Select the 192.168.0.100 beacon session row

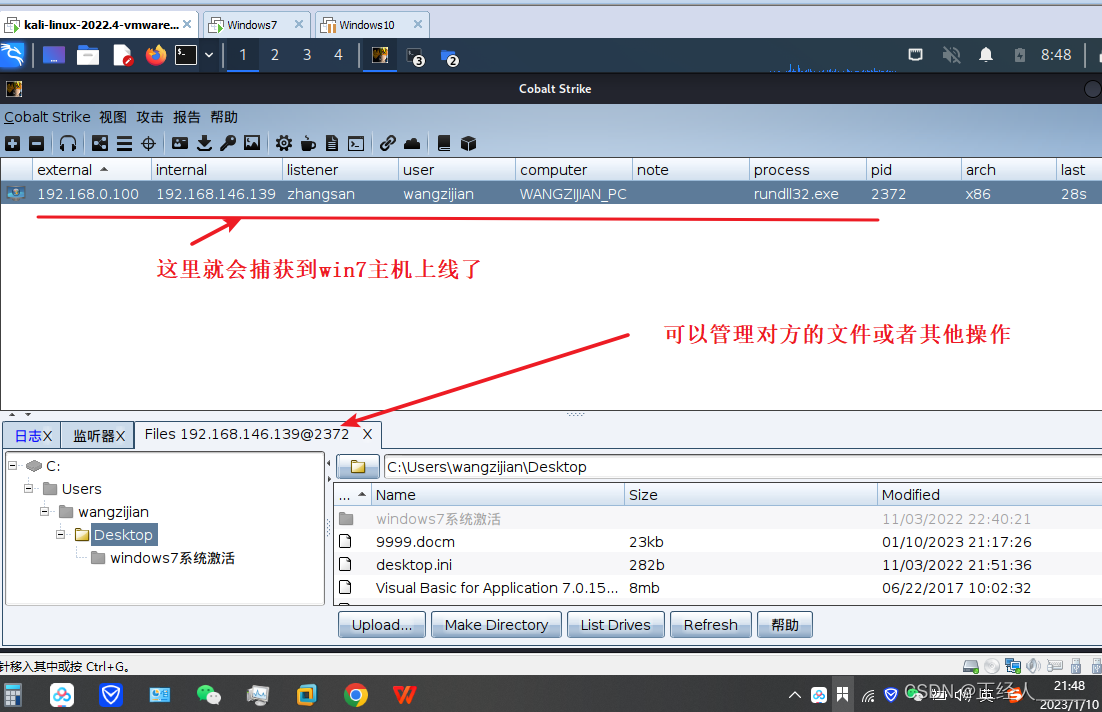pos(551,194)
